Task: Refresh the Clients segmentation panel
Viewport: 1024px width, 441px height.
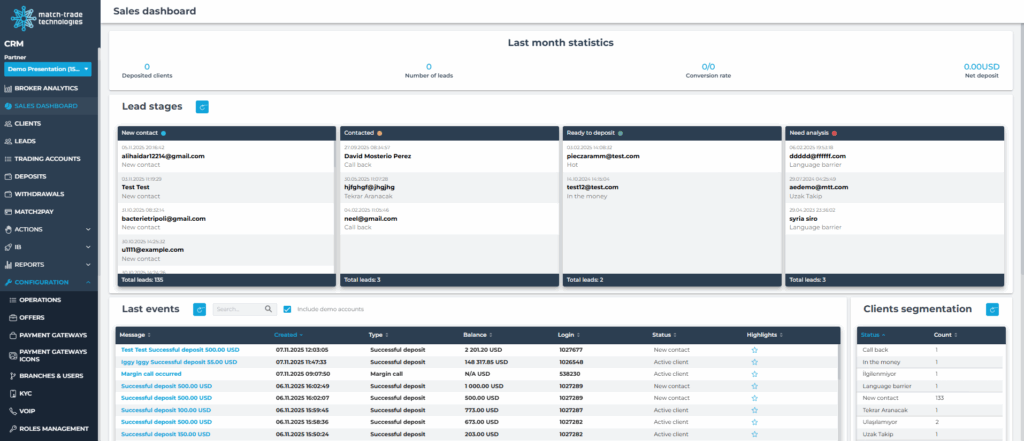Action: [992, 310]
